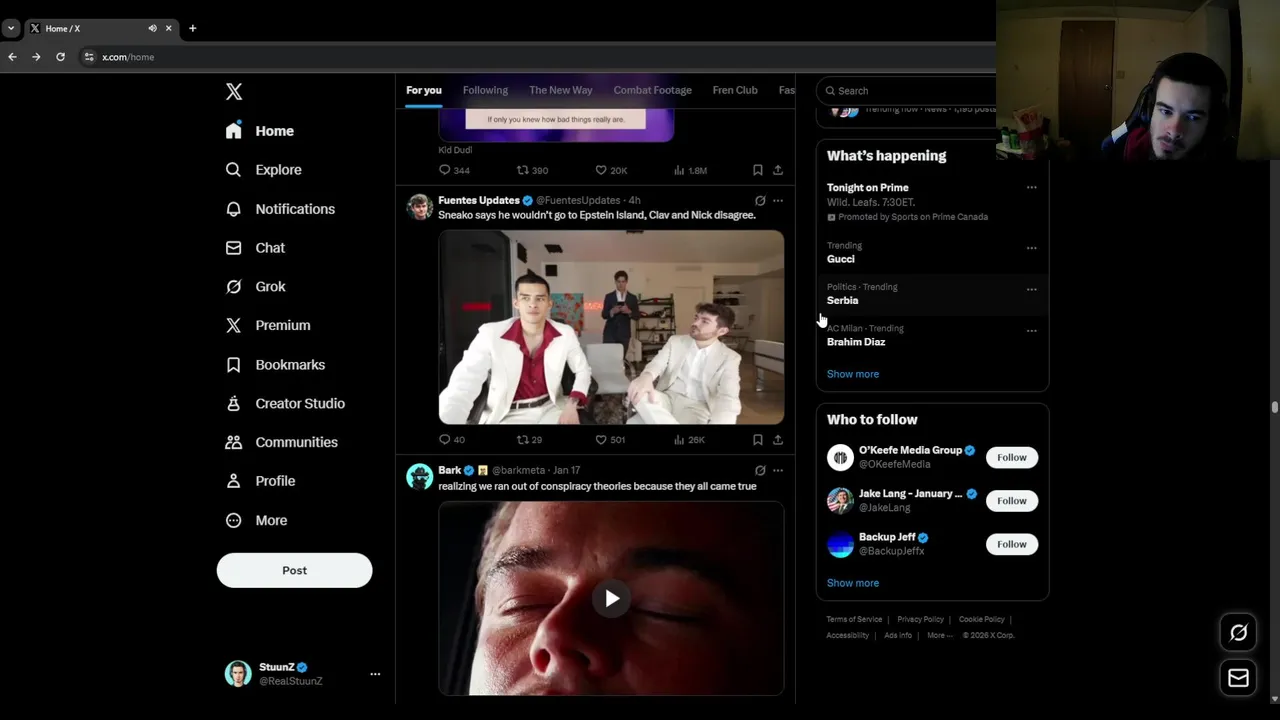The height and width of the screenshot is (720, 1280).
Task: Switch to the Following tab
Action: [485, 90]
